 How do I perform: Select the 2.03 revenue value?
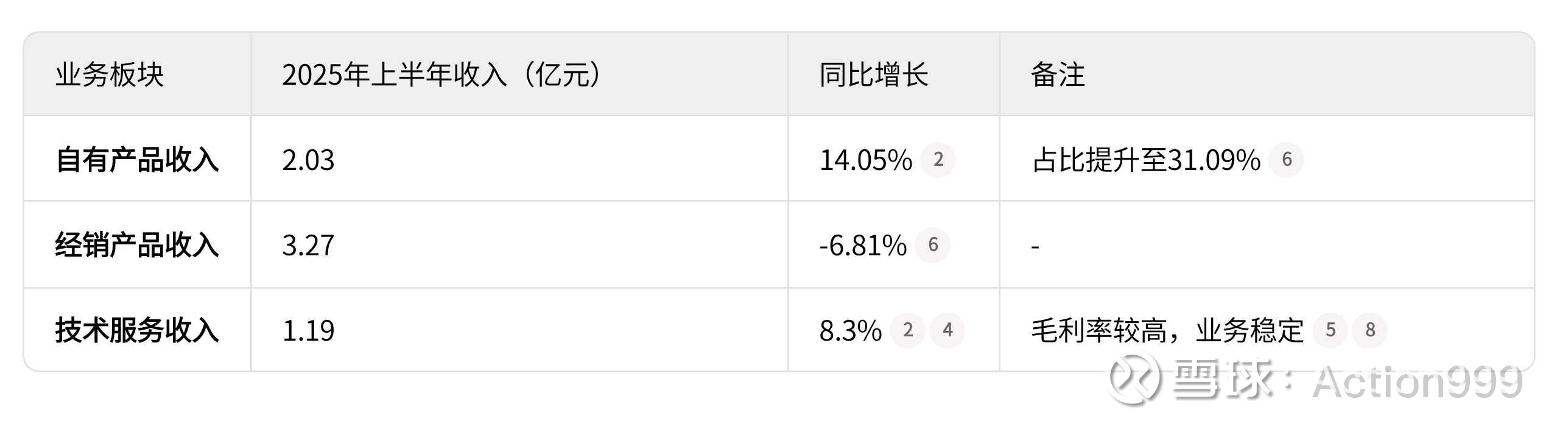coord(308,160)
